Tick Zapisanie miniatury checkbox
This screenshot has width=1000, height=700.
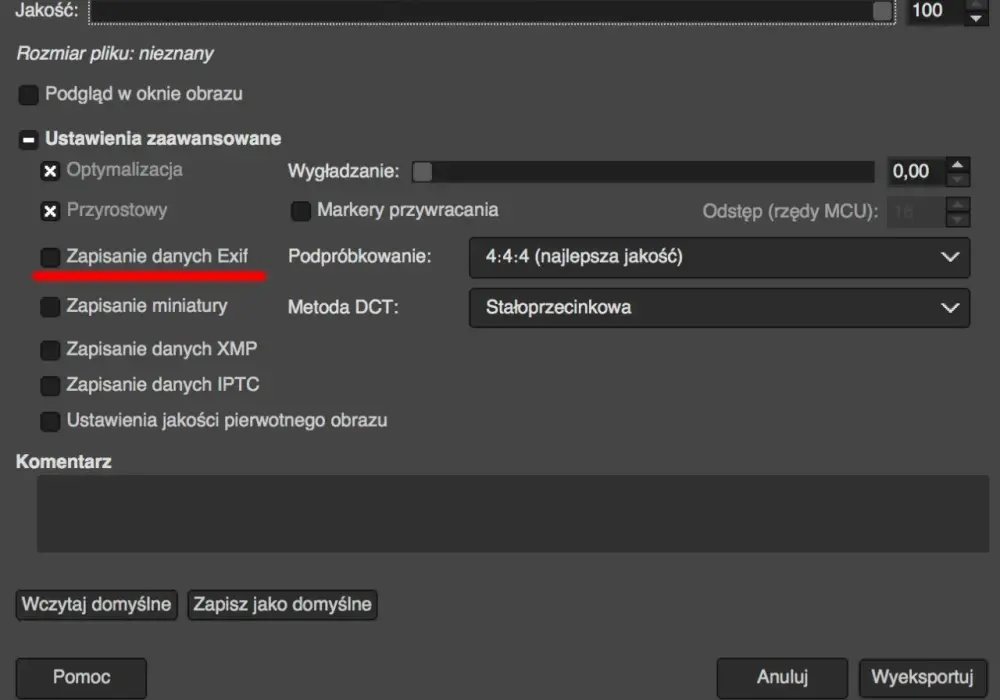(x=50, y=307)
